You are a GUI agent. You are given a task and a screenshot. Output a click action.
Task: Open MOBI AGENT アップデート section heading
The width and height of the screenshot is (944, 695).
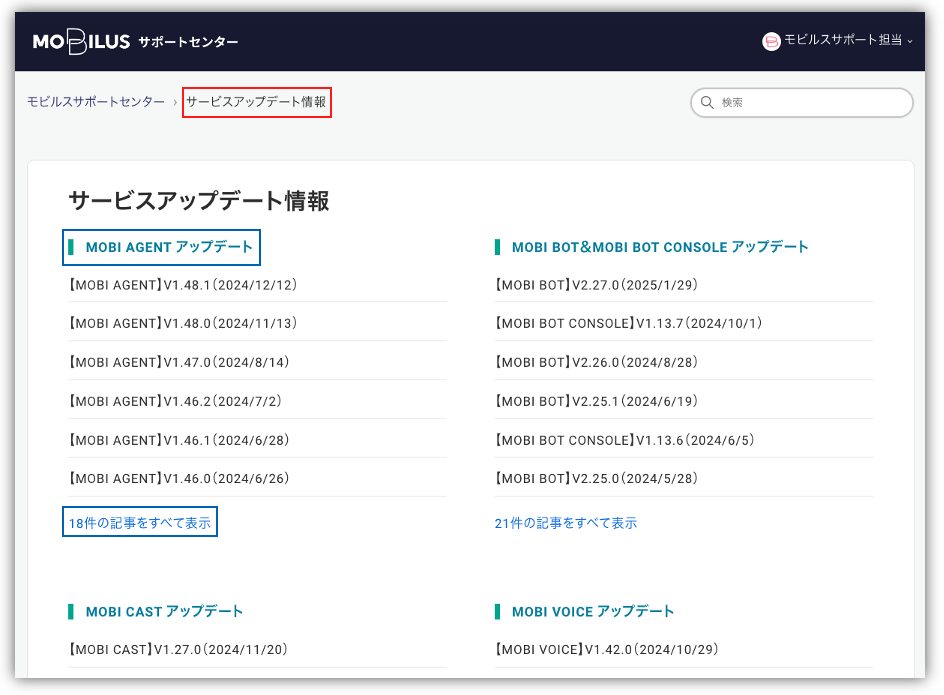(x=169, y=247)
